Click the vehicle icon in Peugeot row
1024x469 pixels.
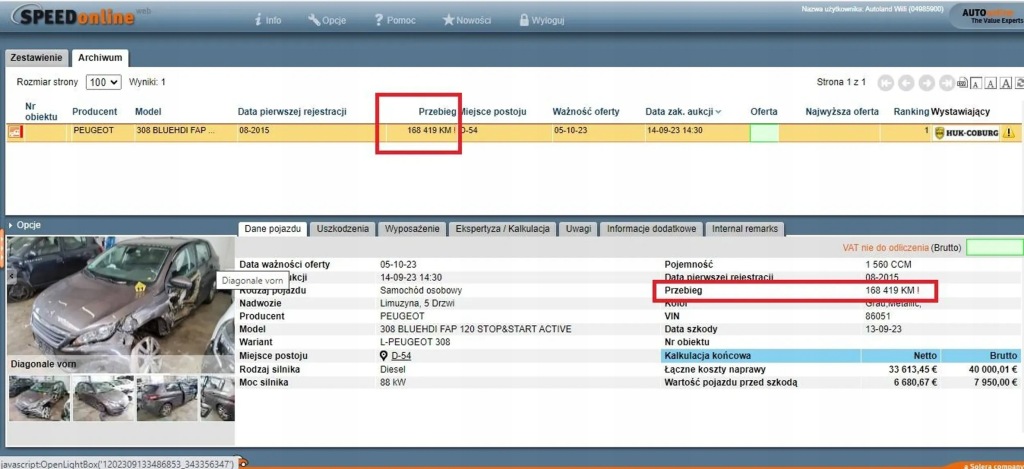tap(16, 132)
